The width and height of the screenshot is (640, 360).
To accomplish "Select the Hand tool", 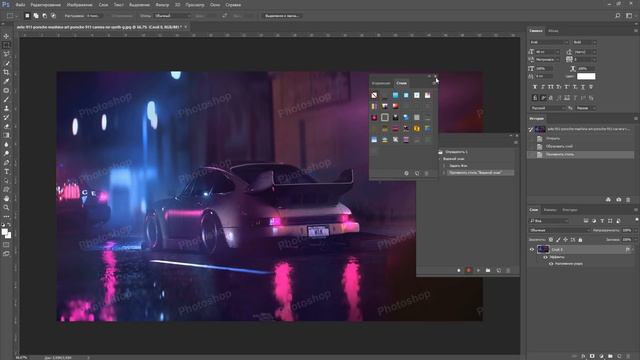I will [x=6, y=198].
